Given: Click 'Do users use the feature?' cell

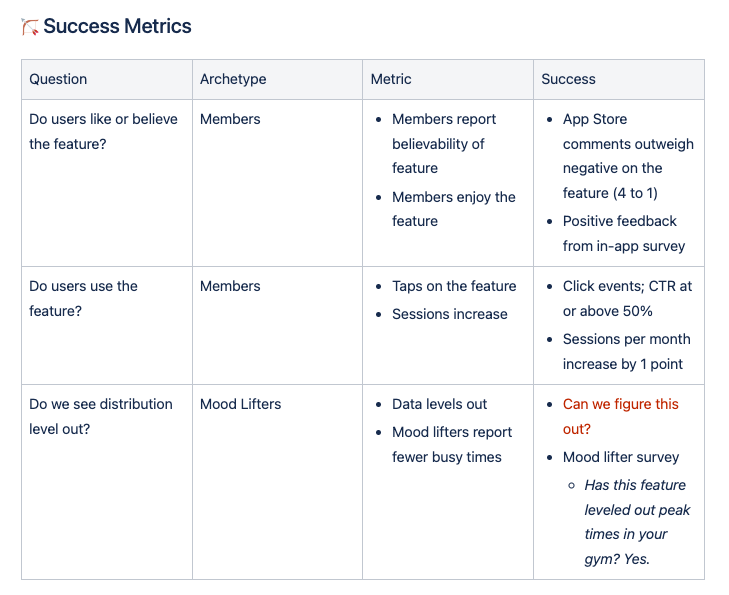Looking at the screenshot, I should pyautogui.click(x=107, y=325).
